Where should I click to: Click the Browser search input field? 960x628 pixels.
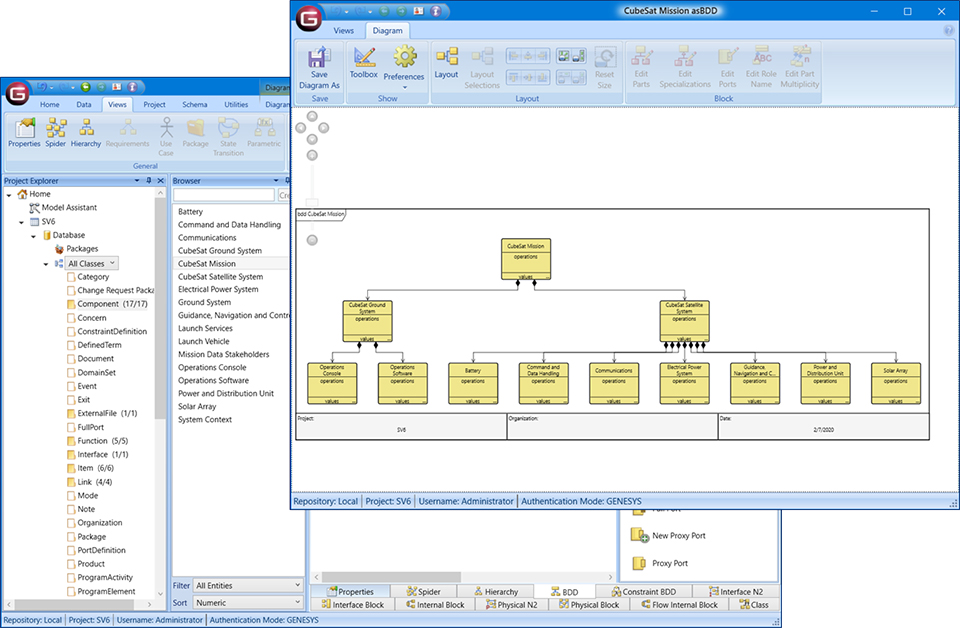pyautogui.click(x=224, y=195)
